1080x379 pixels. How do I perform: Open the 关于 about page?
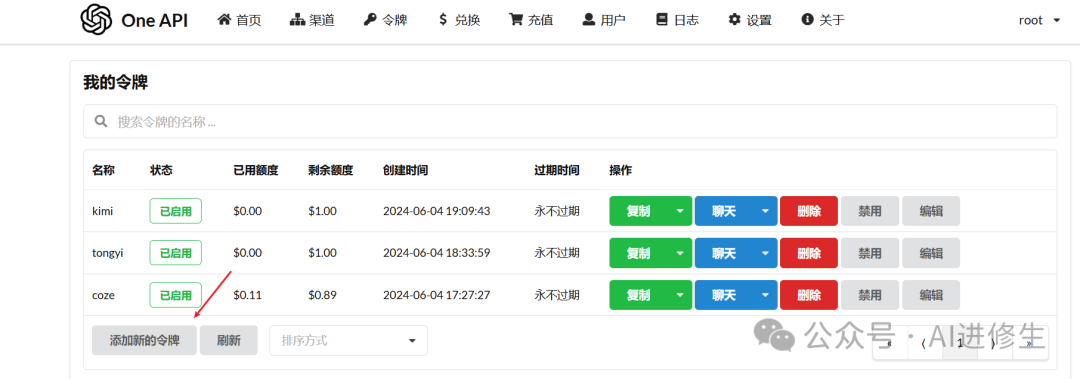tap(823, 20)
